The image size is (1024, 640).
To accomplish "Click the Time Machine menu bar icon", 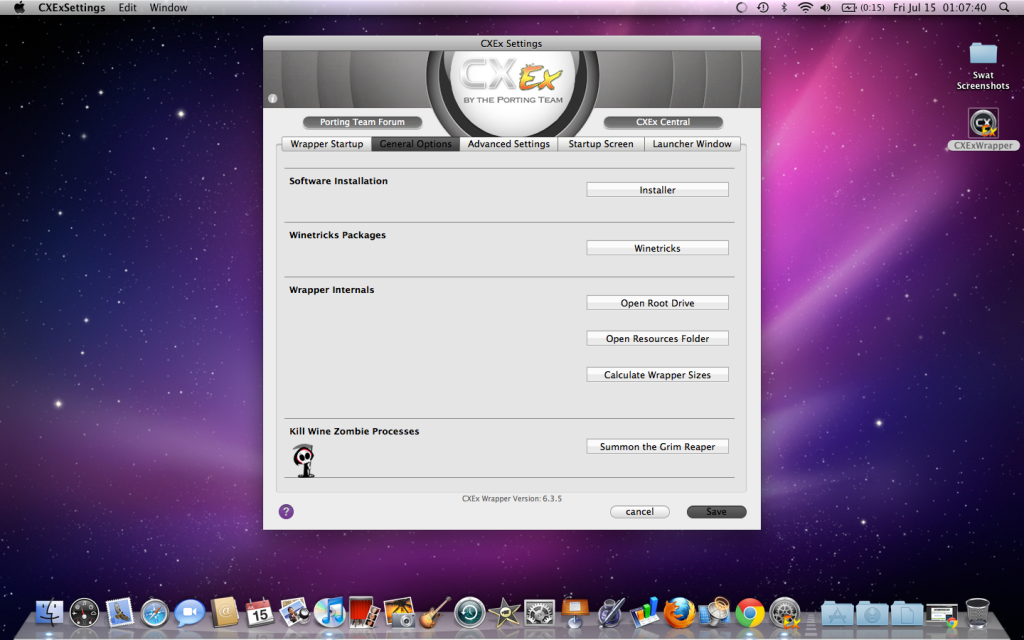I will coord(763,8).
